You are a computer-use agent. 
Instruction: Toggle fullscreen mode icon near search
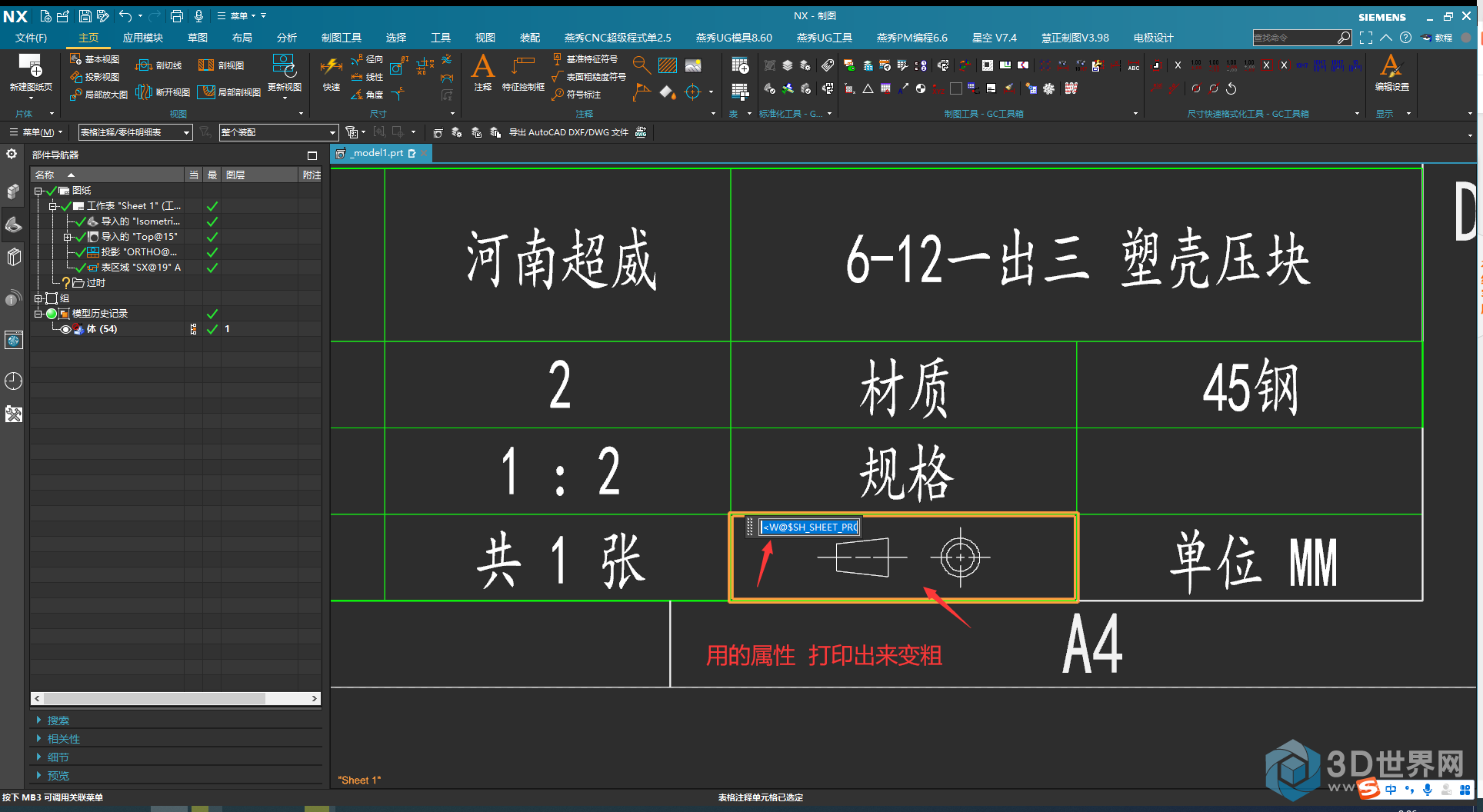tap(1366, 38)
